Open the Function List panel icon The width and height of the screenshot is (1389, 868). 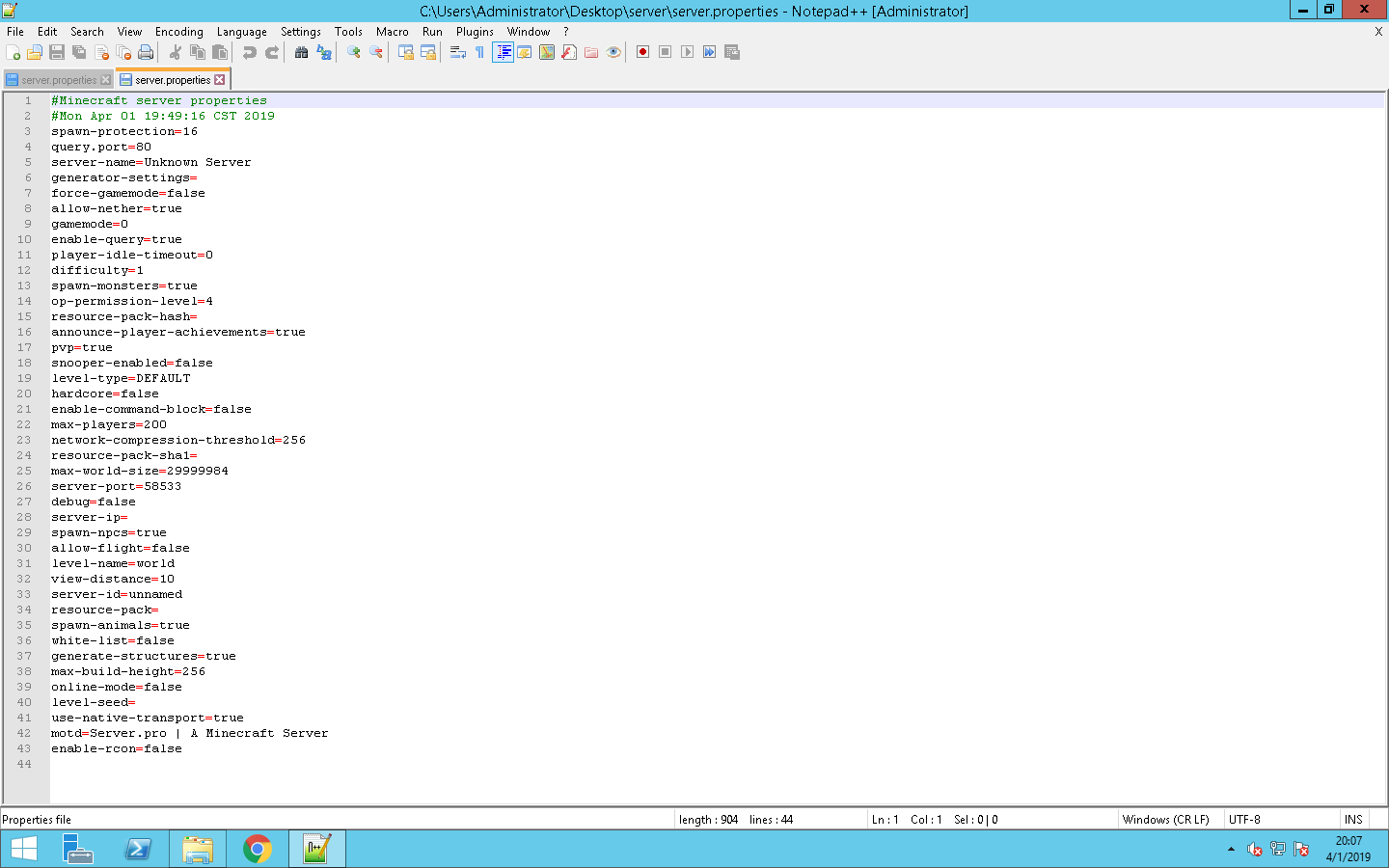(569, 52)
